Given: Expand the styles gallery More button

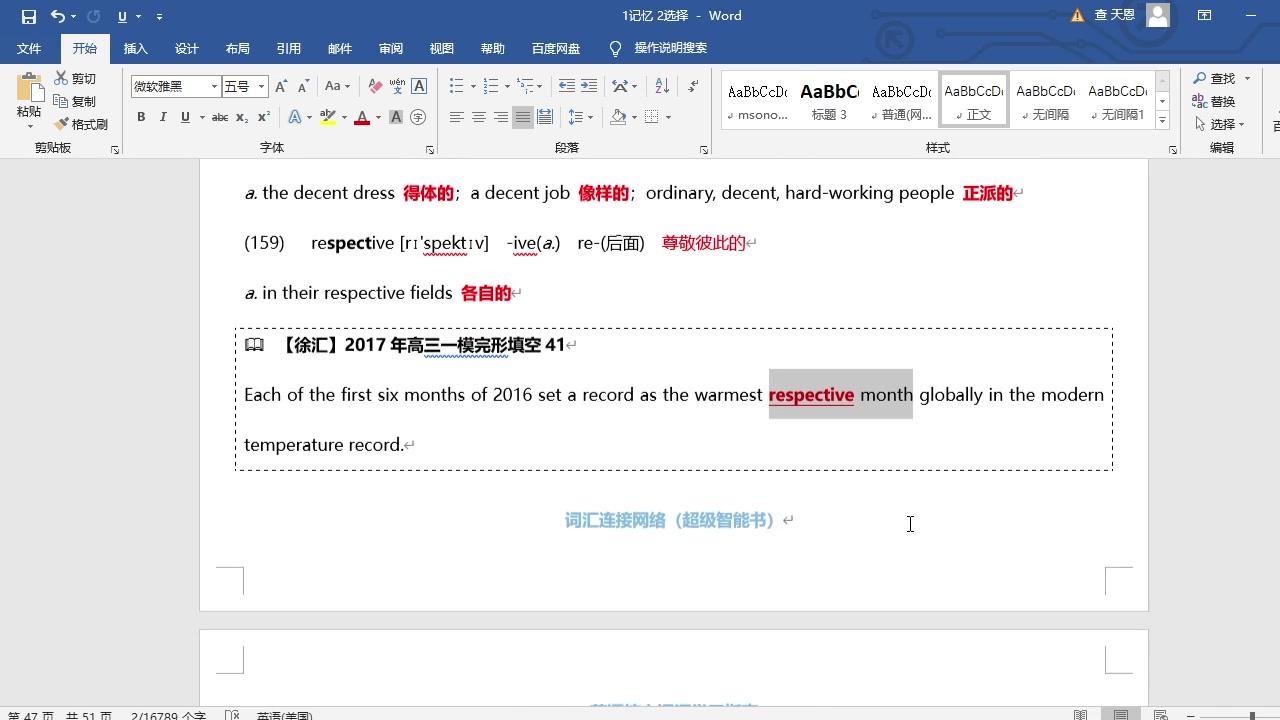Looking at the screenshot, I should point(1162,121).
